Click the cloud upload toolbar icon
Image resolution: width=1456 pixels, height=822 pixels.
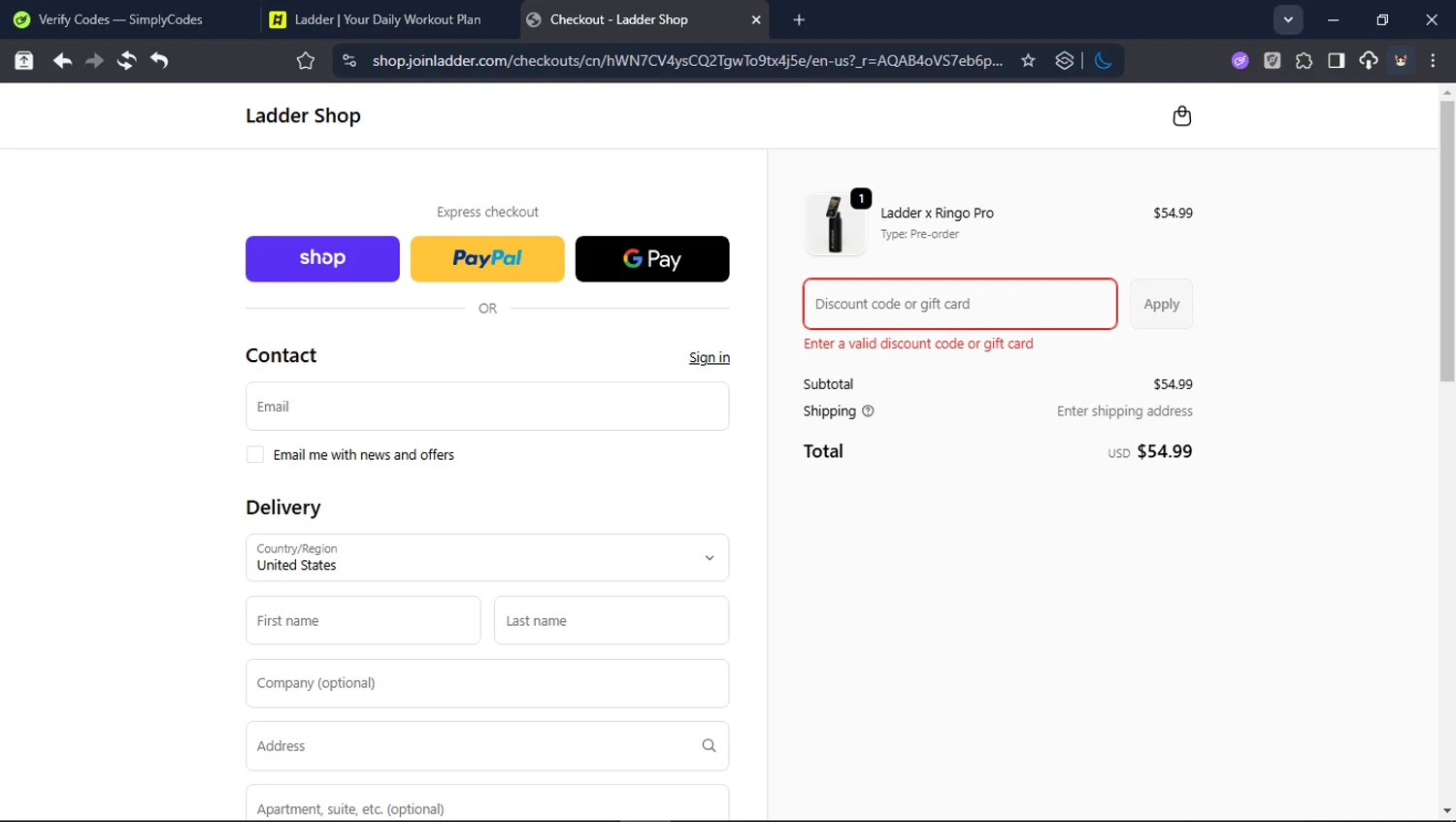(x=1368, y=61)
